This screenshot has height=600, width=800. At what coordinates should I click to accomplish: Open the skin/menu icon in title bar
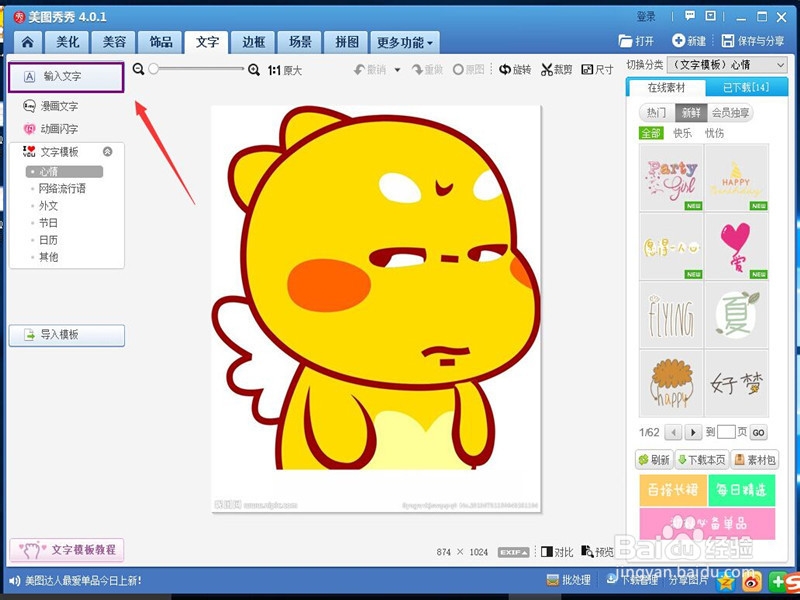pos(710,16)
